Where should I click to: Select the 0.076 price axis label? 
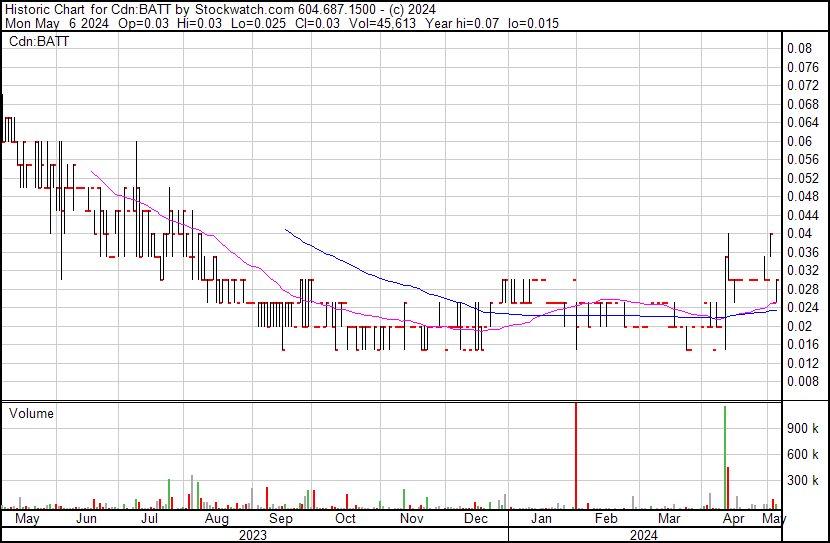pos(803,67)
